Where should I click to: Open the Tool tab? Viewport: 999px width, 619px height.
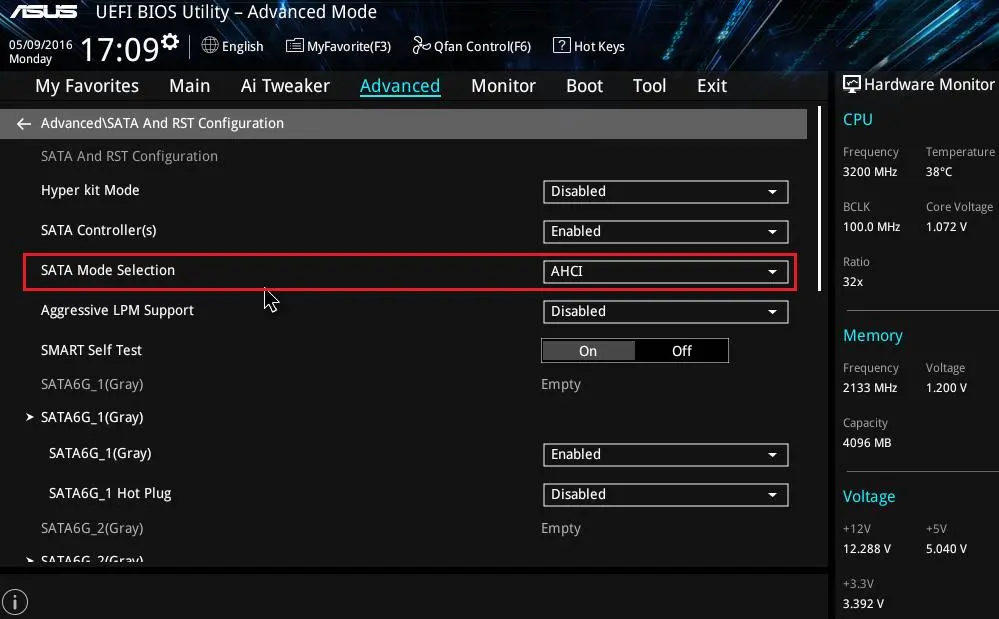[x=649, y=86]
